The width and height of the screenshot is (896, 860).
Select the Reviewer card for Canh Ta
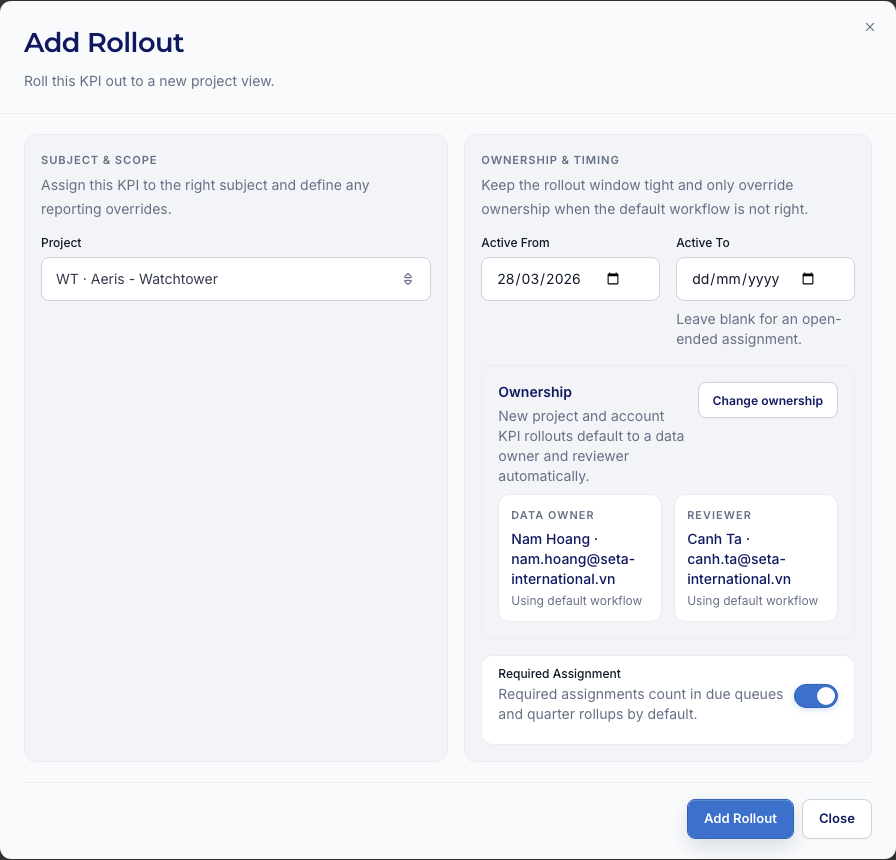[755, 558]
